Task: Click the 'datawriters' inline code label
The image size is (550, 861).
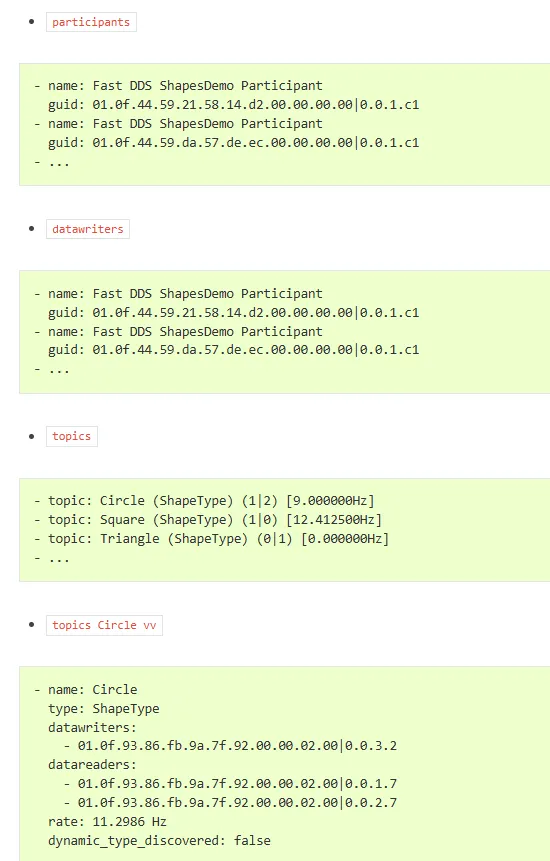Action: [x=88, y=229]
